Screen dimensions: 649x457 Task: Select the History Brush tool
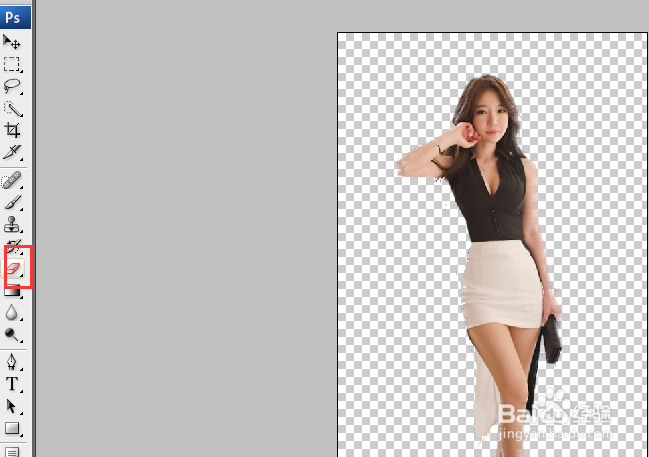click(x=13, y=245)
